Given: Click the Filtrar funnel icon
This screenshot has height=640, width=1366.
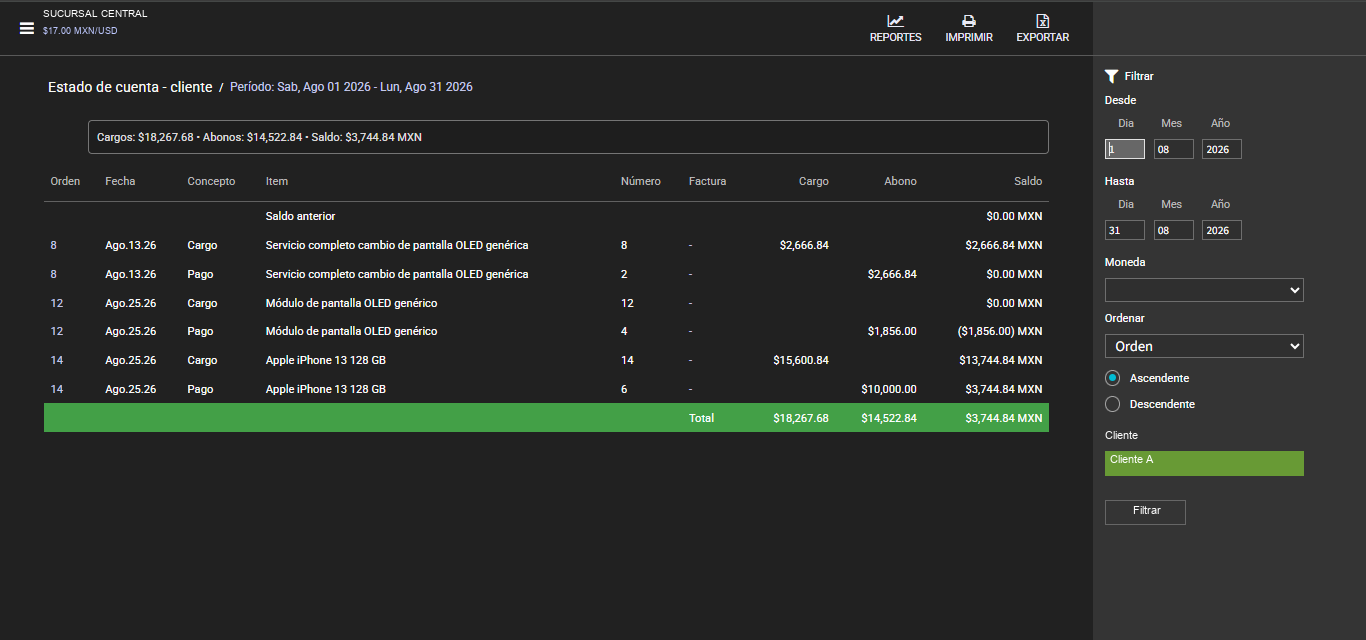Looking at the screenshot, I should (1111, 76).
